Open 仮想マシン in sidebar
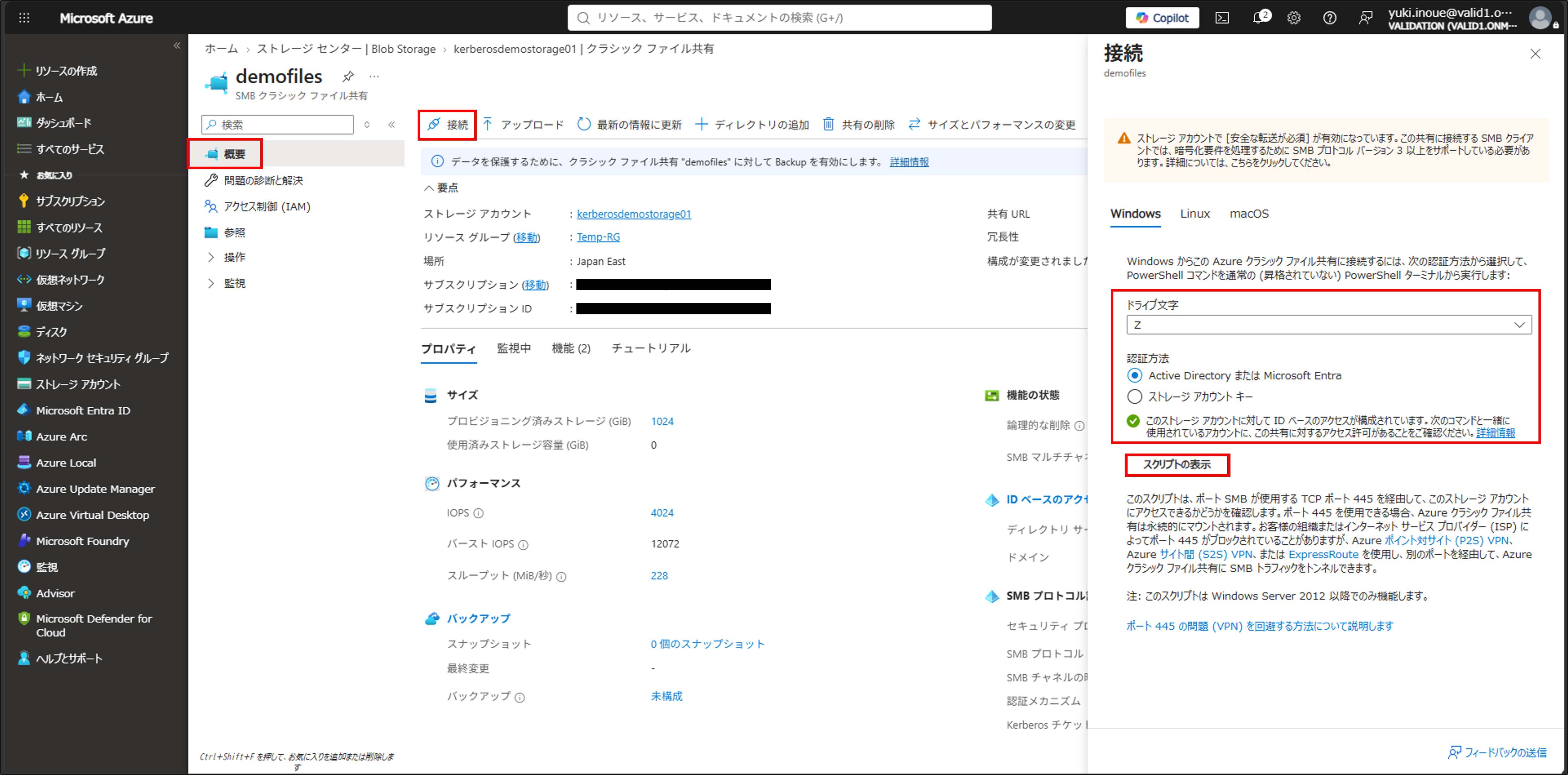Viewport: 1568px width, 775px height. point(51,305)
